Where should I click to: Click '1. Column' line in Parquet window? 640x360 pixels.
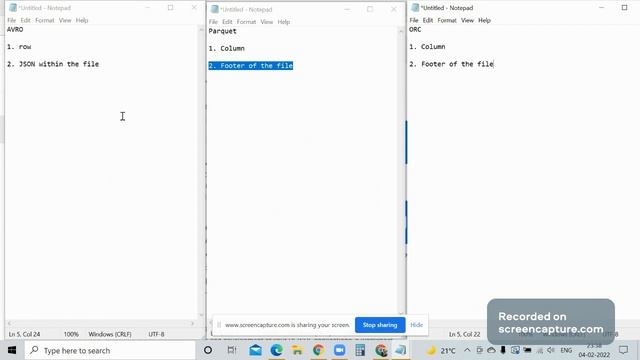click(227, 49)
